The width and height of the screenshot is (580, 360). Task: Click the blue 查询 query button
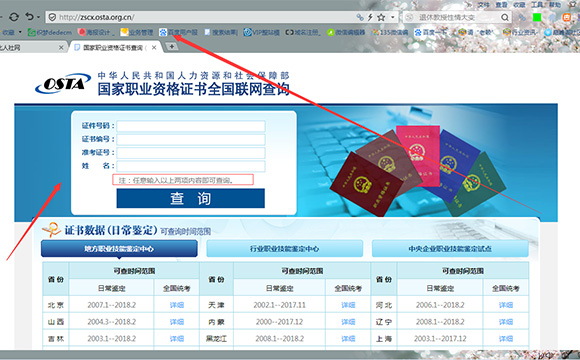(190, 198)
